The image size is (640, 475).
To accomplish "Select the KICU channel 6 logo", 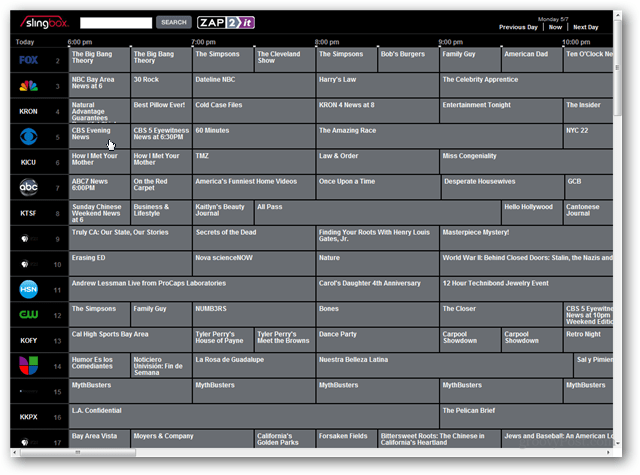I will (29, 162).
